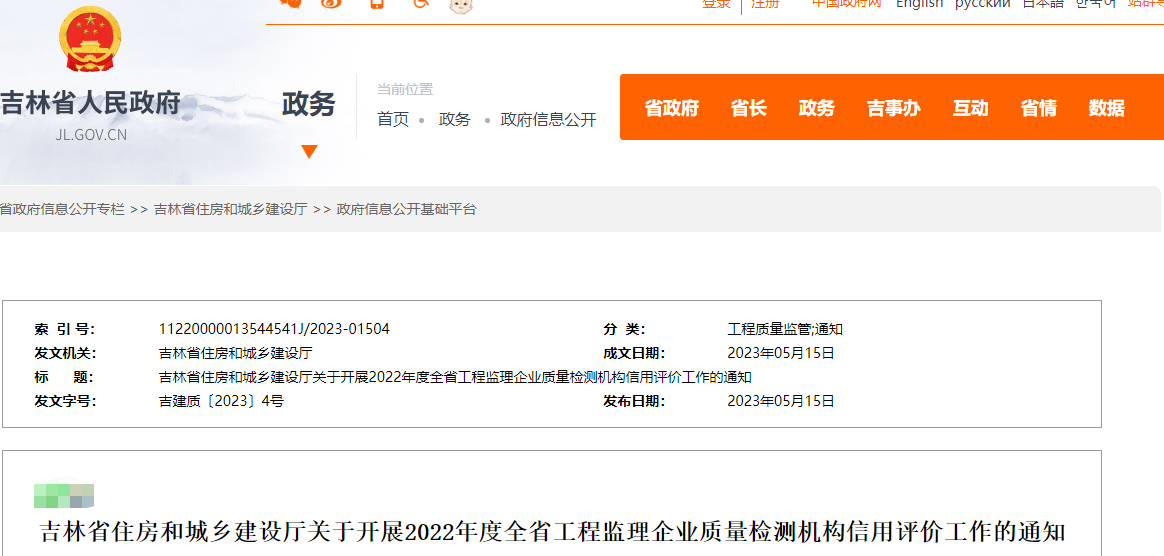1164x556 pixels.
Task: Click the title text in the 标题 row
Action: point(455,377)
